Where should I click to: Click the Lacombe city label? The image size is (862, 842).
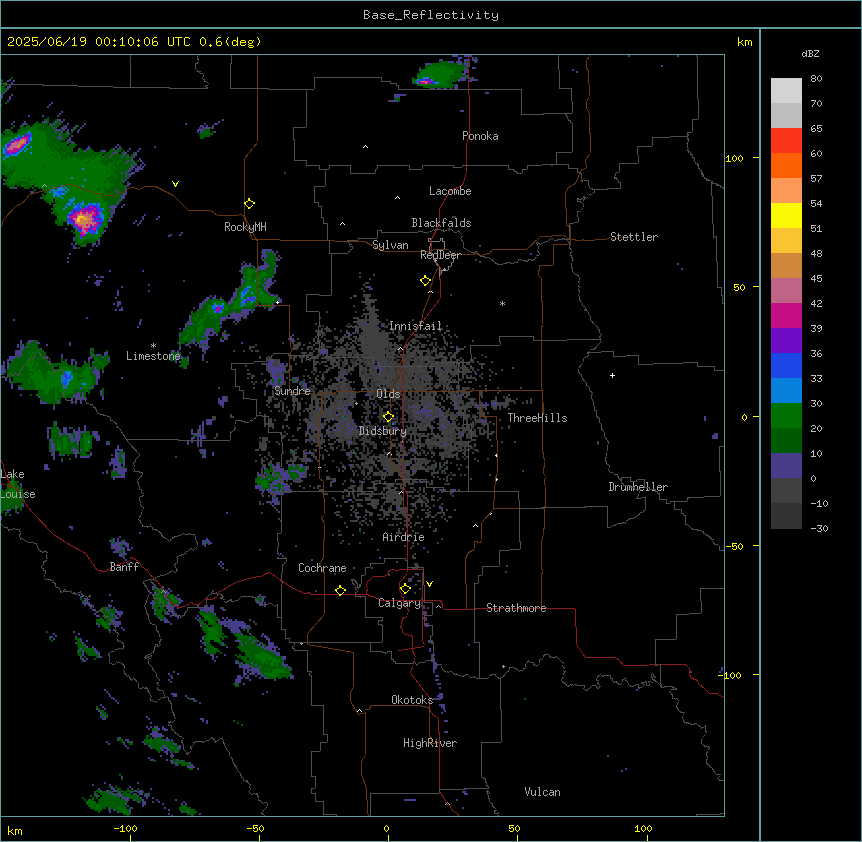pyautogui.click(x=450, y=191)
